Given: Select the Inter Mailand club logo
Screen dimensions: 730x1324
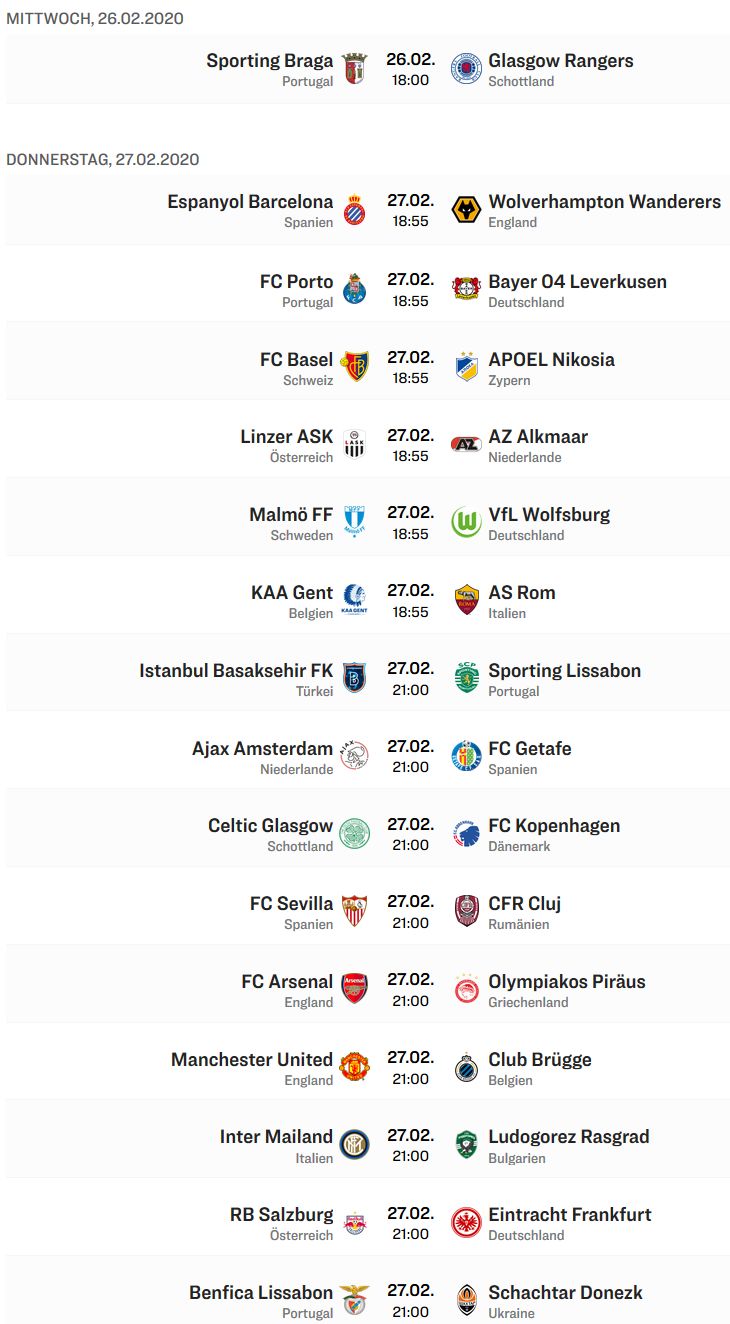Looking at the screenshot, I should click(354, 1145).
